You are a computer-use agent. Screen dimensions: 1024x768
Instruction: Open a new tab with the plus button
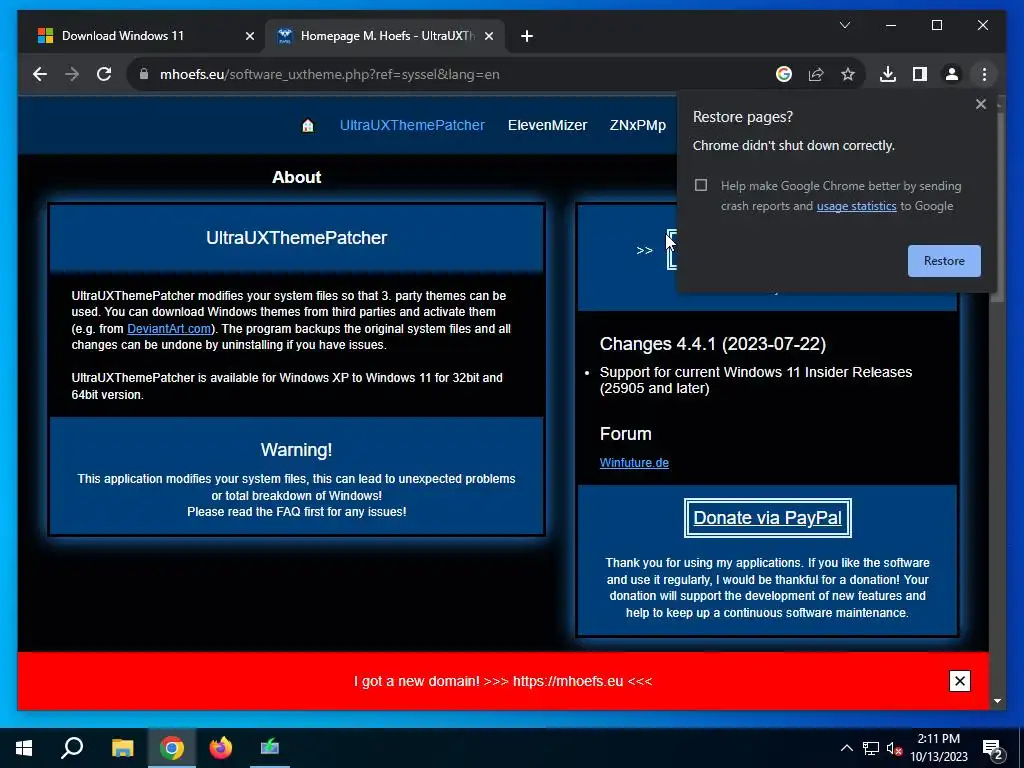(x=527, y=36)
